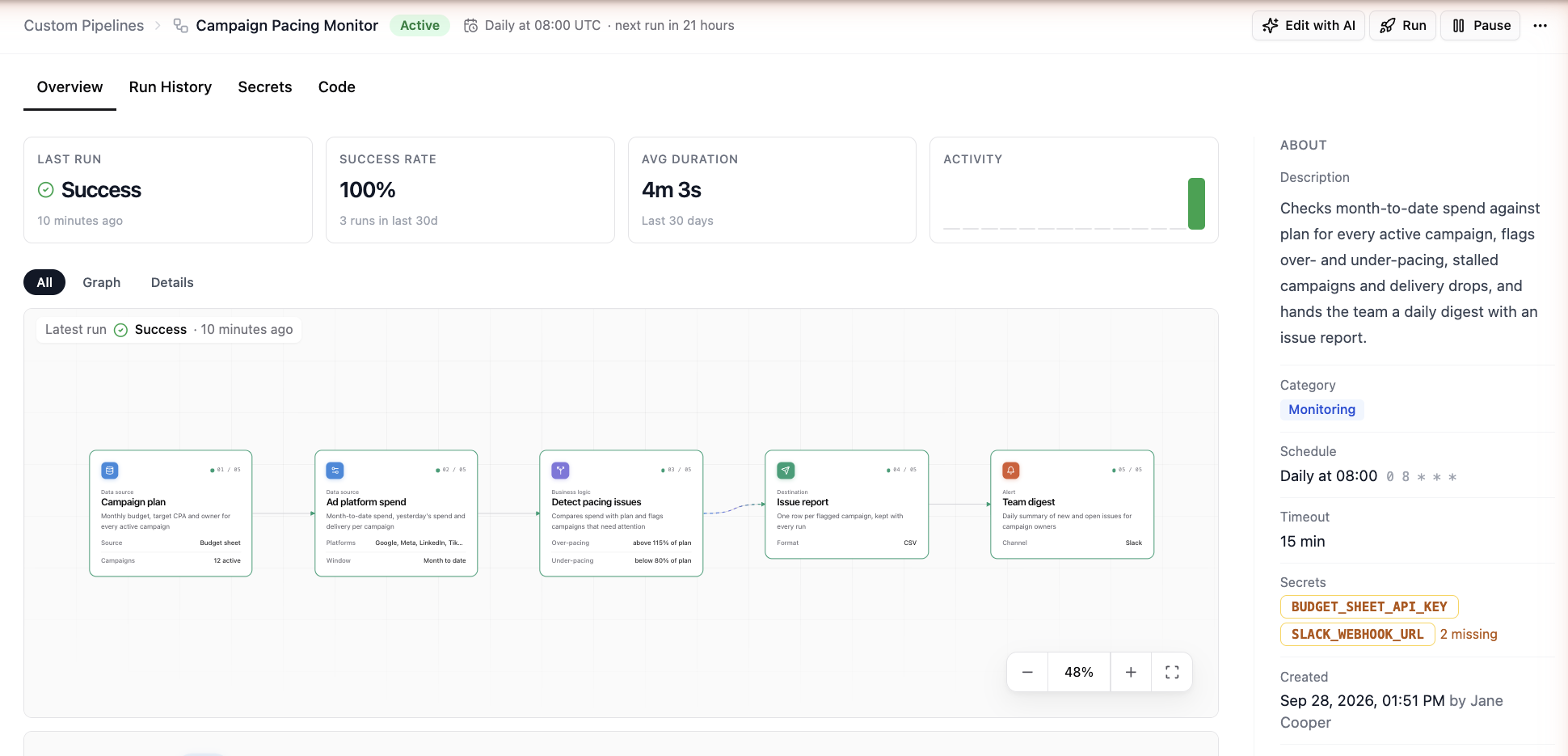
Task: Go to the Code tab
Action: (337, 87)
